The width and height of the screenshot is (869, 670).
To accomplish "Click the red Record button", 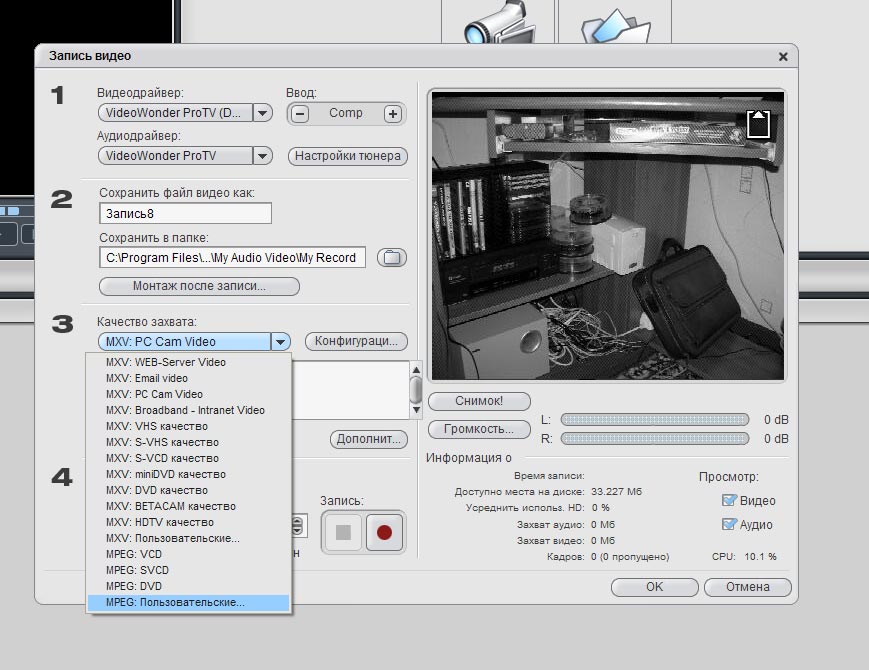I will (384, 533).
